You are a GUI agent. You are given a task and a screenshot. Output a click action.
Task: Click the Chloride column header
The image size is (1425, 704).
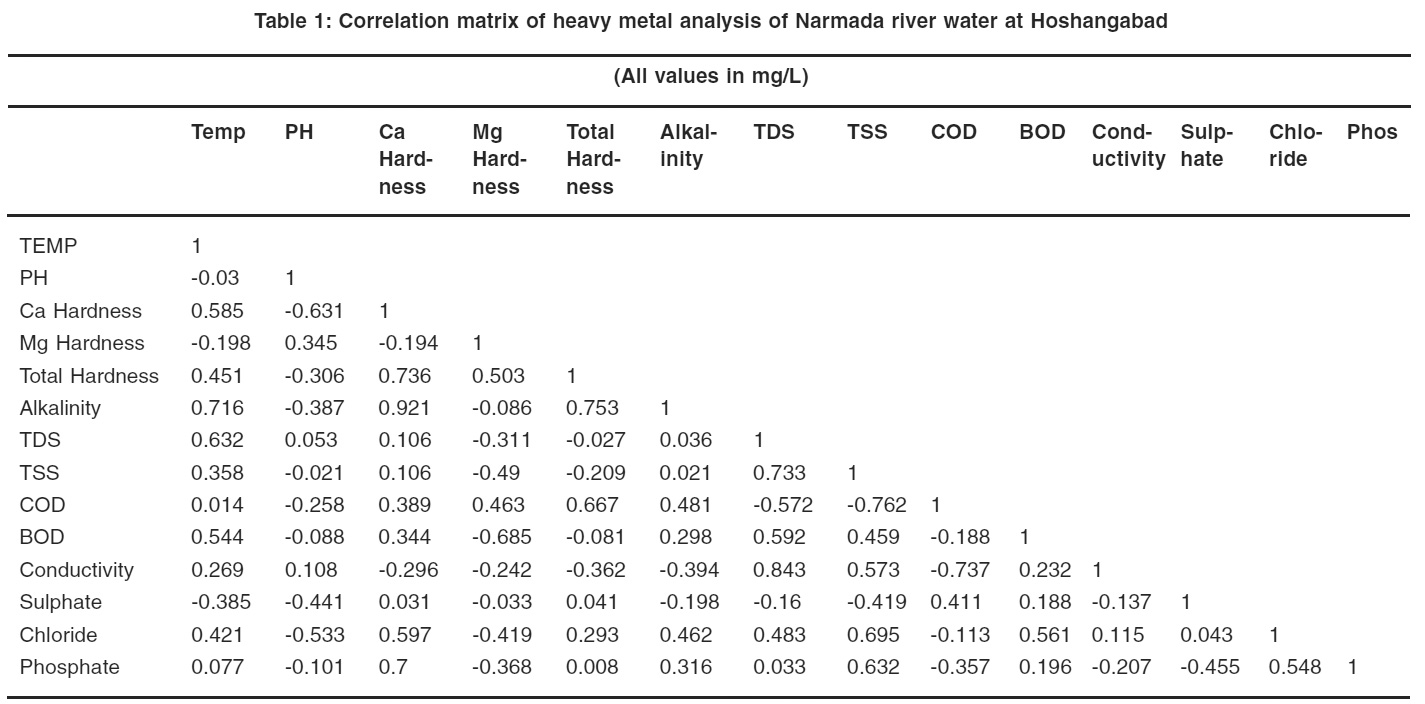point(1296,146)
